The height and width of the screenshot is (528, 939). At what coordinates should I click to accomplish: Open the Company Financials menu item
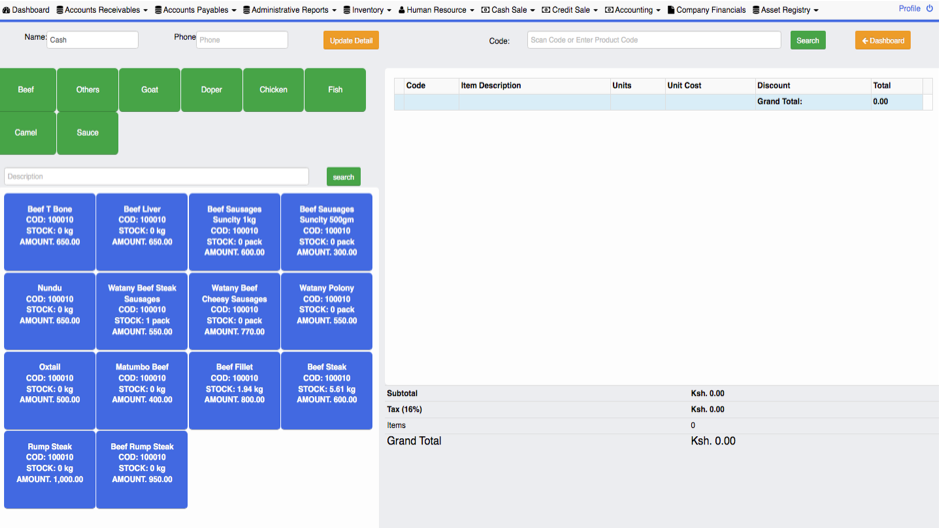coord(707,10)
